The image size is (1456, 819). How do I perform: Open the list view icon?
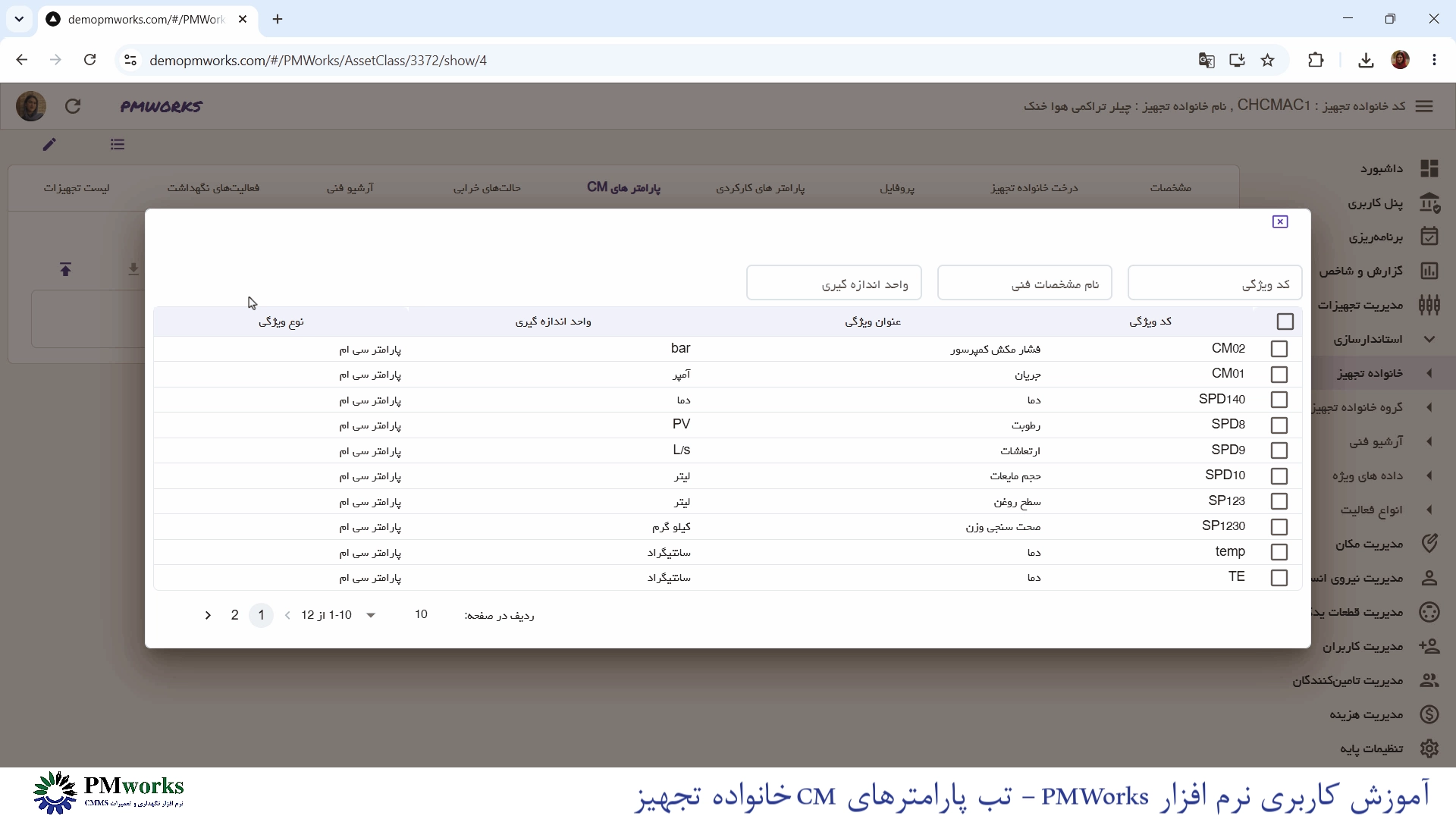(x=118, y=144)
